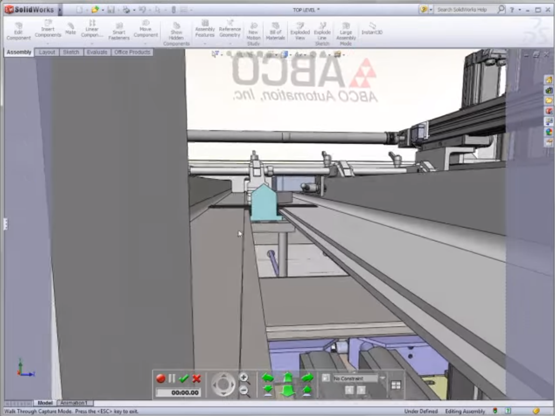Click the Pause recording button
This screenshot has height=416, width=555.
[172, 378]
